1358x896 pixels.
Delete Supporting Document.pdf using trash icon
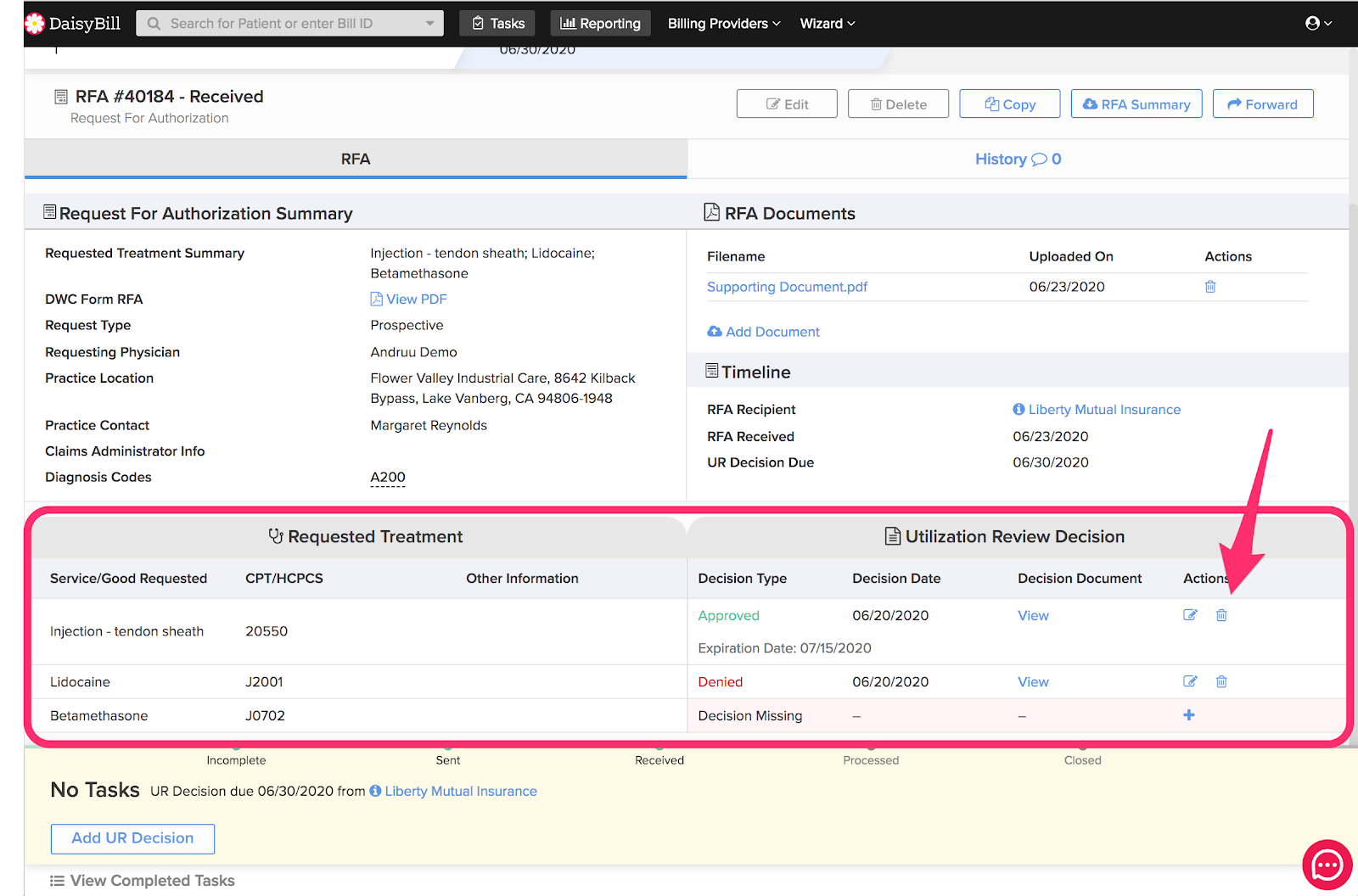(x=1210, y=287)
